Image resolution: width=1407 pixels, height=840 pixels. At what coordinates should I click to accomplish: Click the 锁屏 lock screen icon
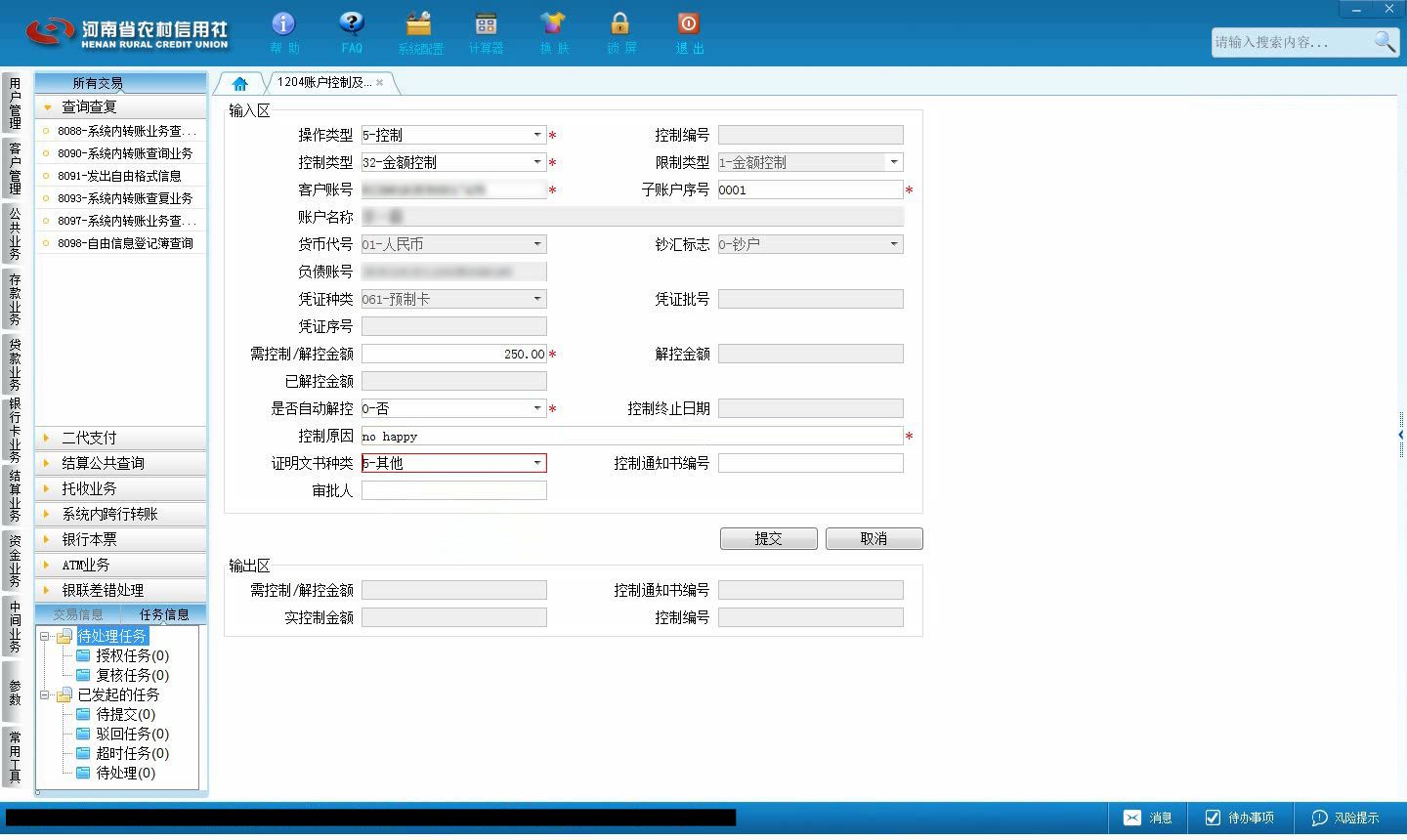(x=620, y=23)
